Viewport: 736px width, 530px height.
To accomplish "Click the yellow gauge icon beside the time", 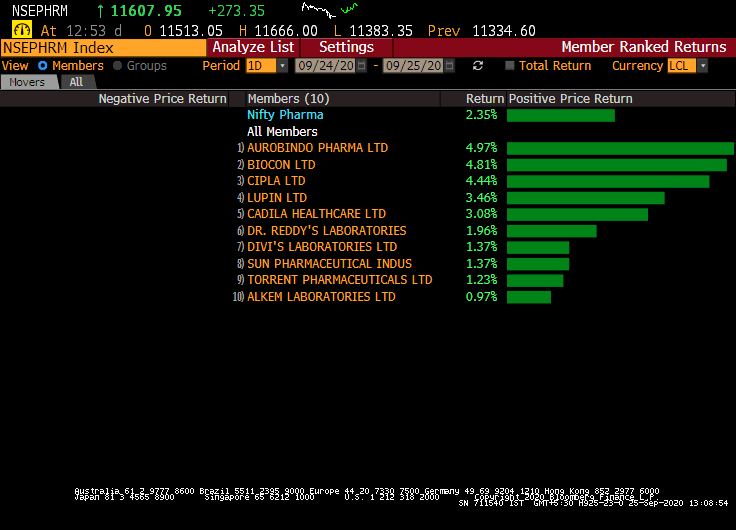I will click(21, 30).
